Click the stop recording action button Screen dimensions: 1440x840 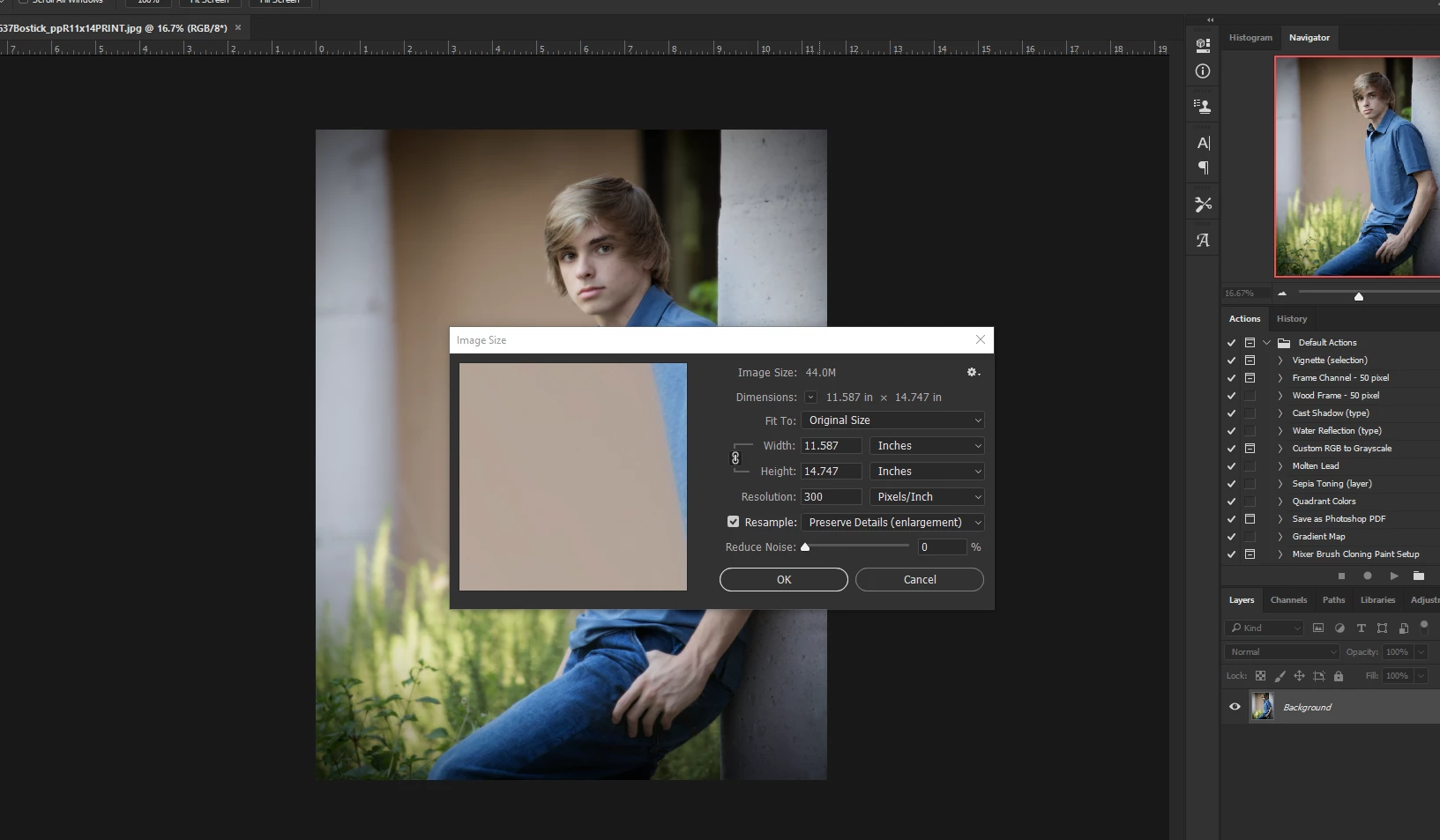tap(1341, 576)
